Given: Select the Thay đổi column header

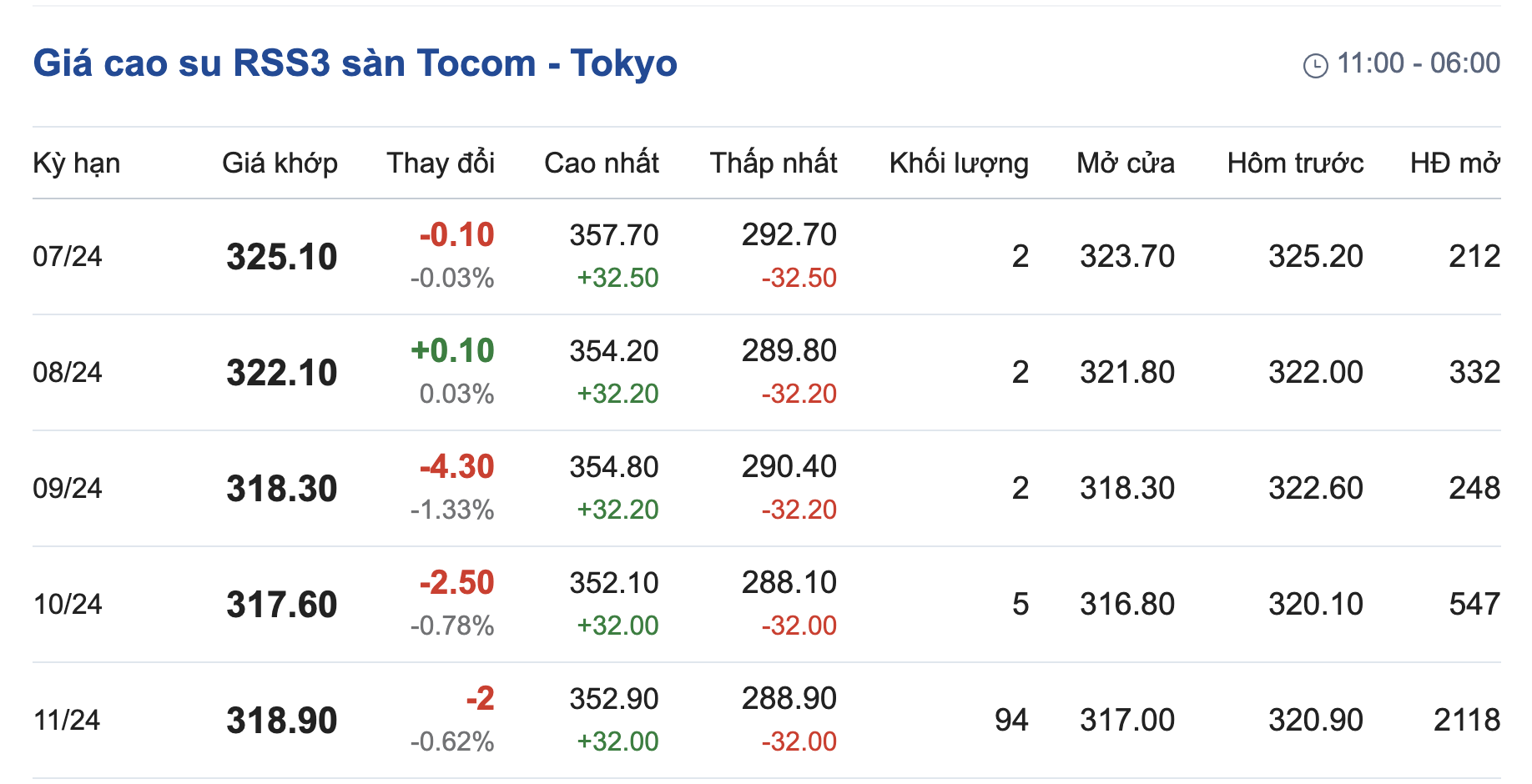Looking at the screenshot, I should pos(441,163).
